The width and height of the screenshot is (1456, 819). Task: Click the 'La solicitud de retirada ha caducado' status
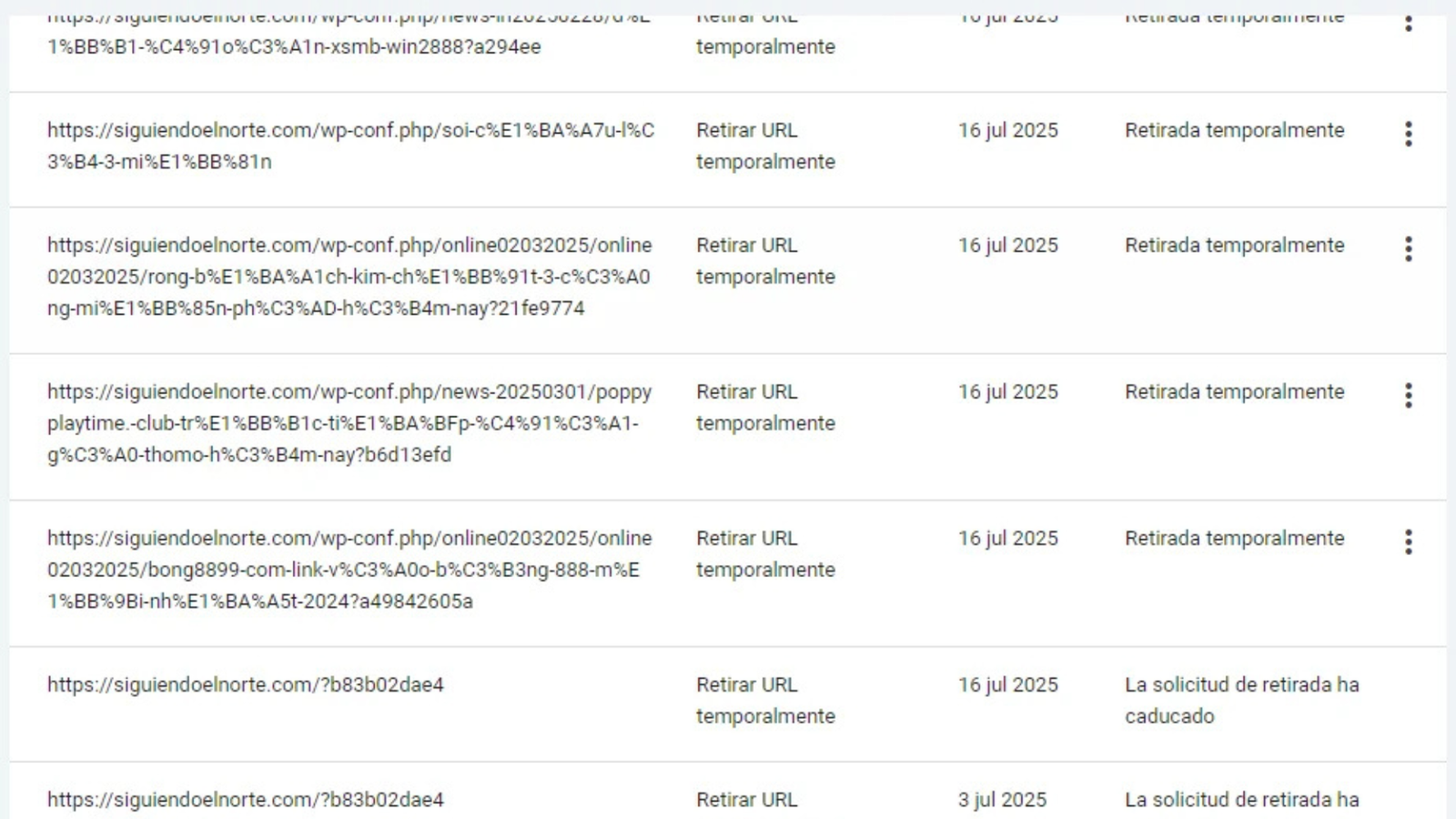(x=1241, y=700)
